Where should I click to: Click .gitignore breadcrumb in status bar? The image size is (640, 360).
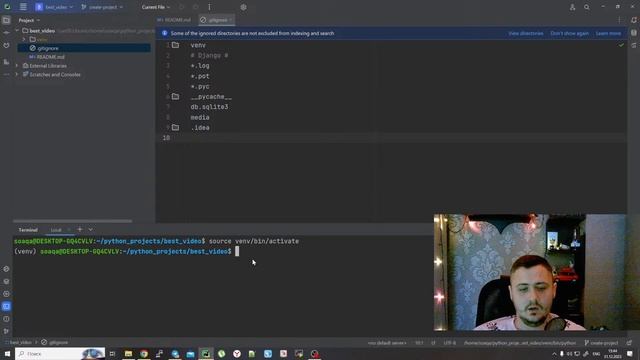click(x=55, y=342)
